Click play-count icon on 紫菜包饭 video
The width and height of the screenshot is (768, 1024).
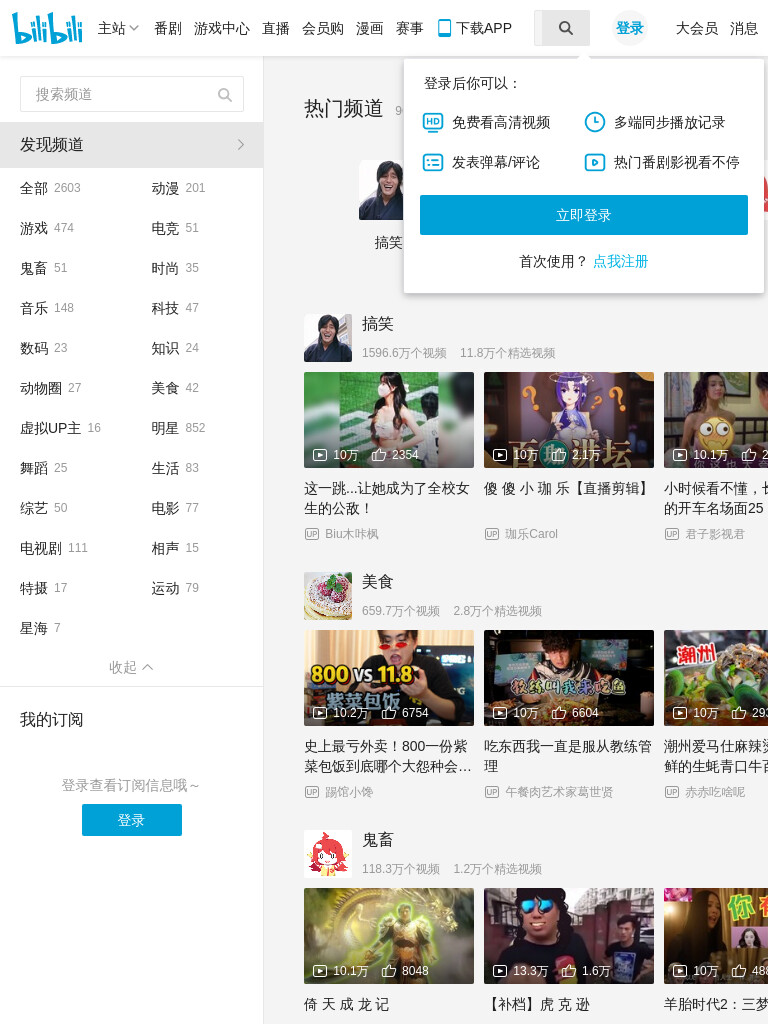point(320,713)
